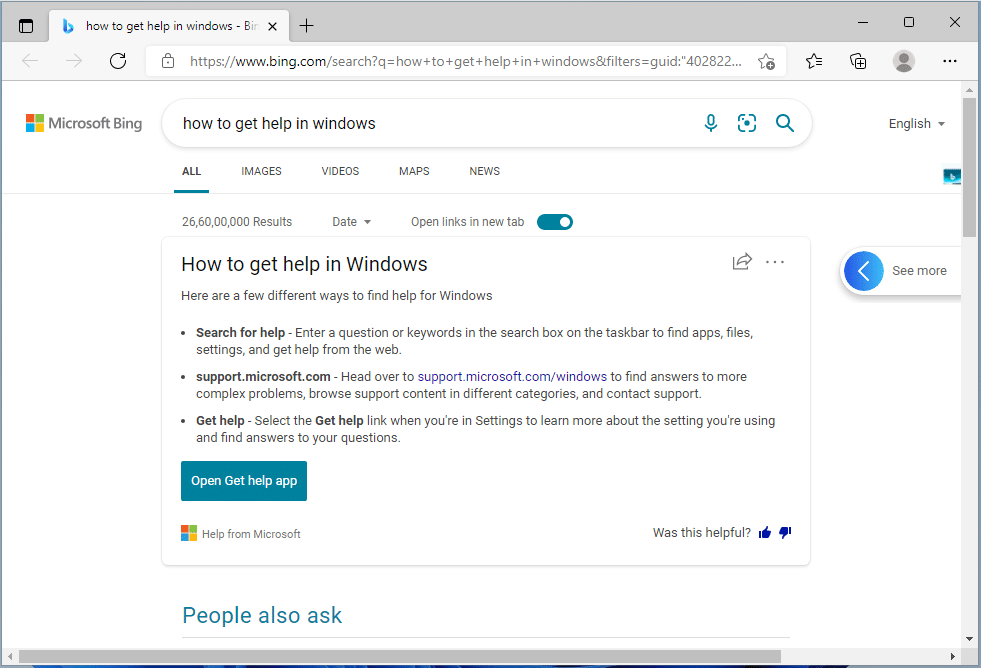Viewport: 981px width, 668px height.
Task: Click the Open Get help app button
Action: click(244, 481)
